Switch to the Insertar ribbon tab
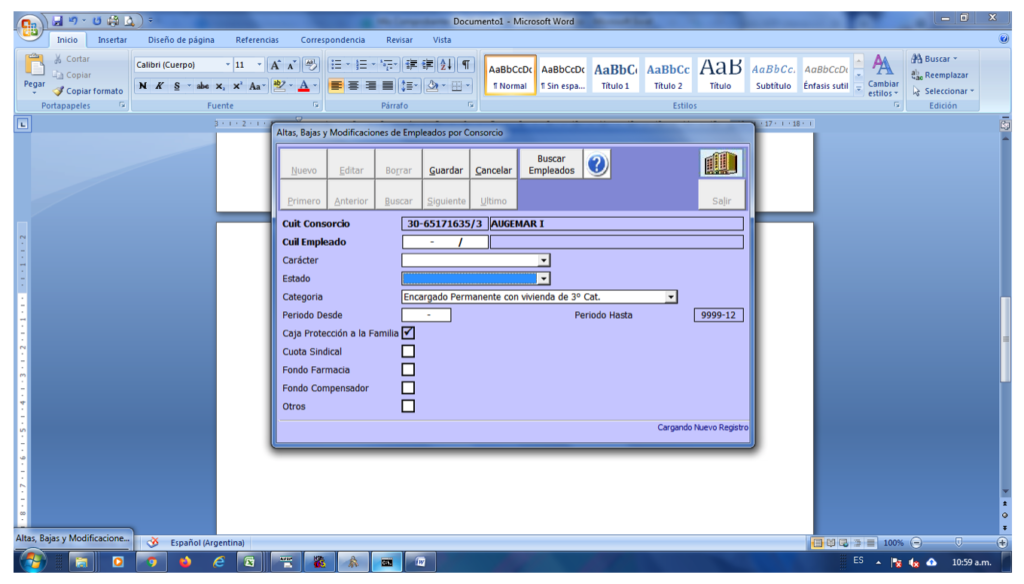Viewport: 1024px width, 584px height. click(x=112, y=40)
